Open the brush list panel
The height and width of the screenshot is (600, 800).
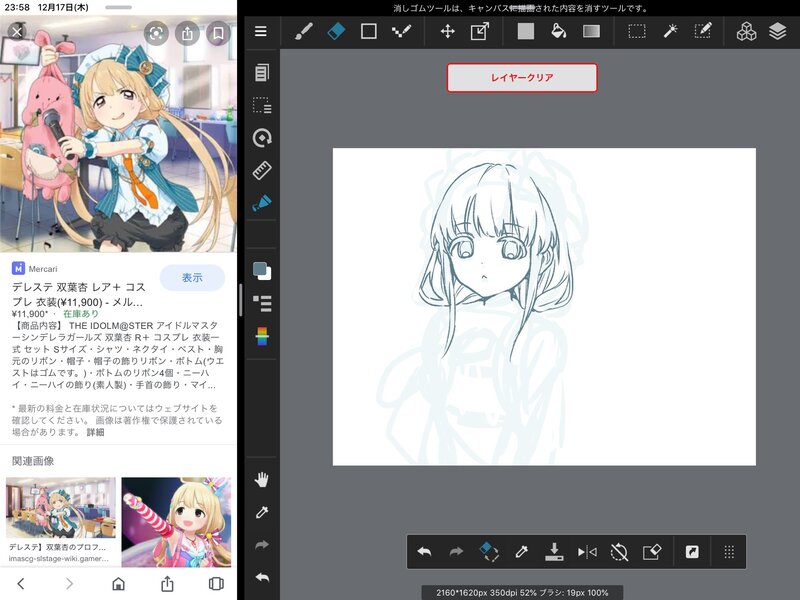pyautogui.click(x=262, y=304)
